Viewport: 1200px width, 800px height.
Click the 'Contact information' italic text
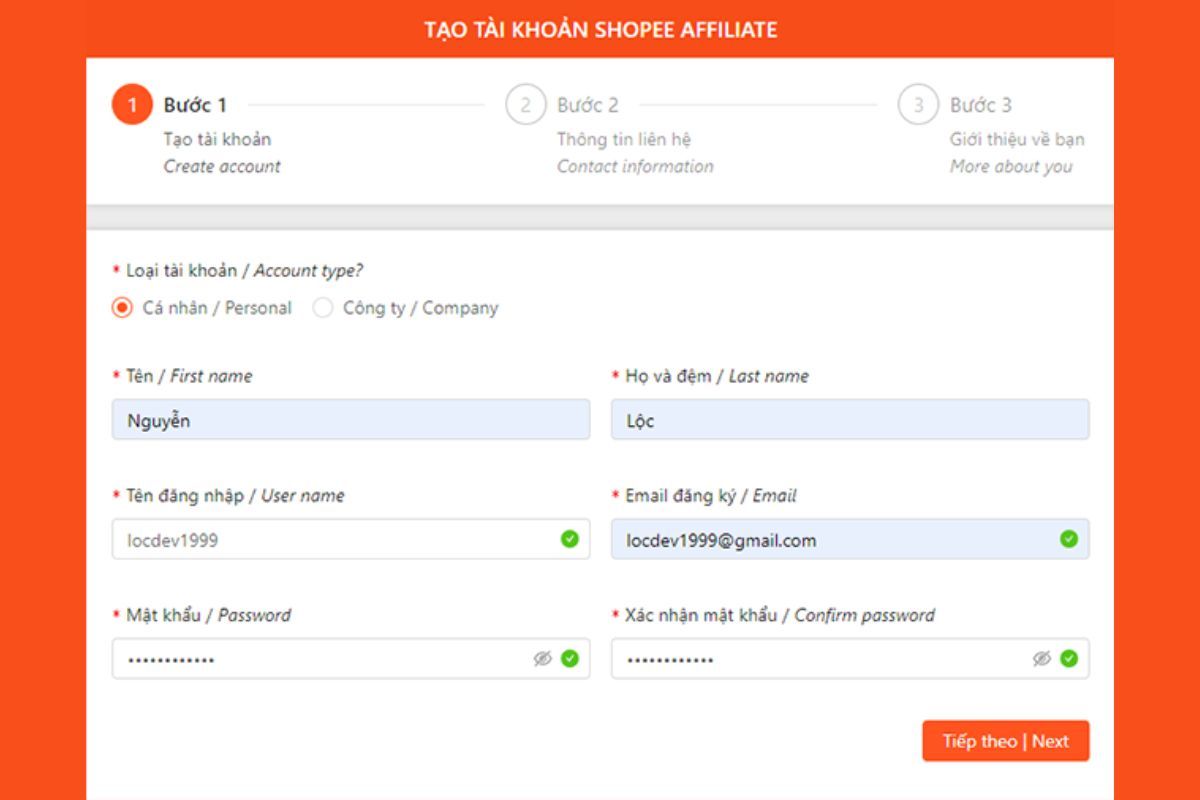click(635, 167)
